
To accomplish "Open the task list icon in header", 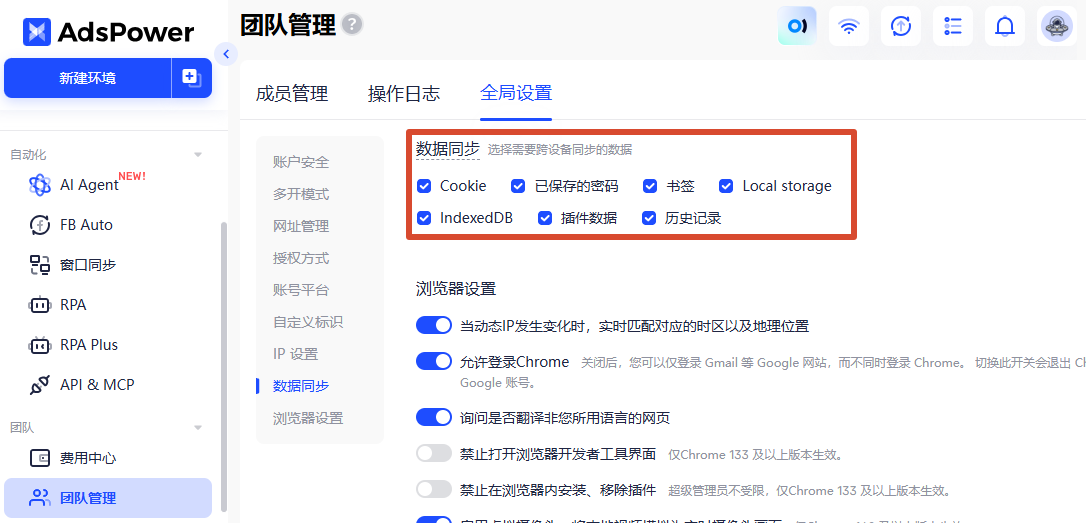I will point(953,26).
